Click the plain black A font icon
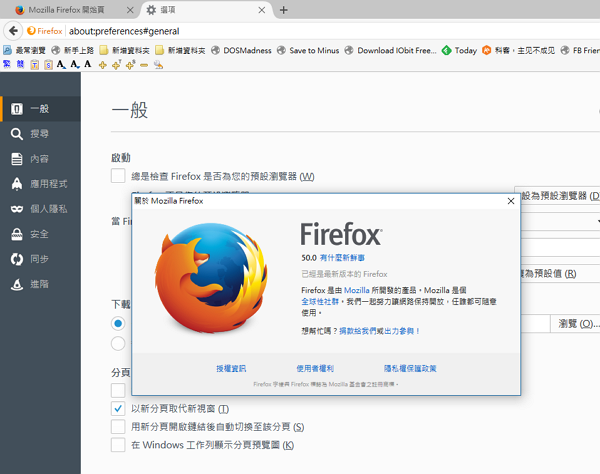 pyautogui.click(x=88, y=64)
